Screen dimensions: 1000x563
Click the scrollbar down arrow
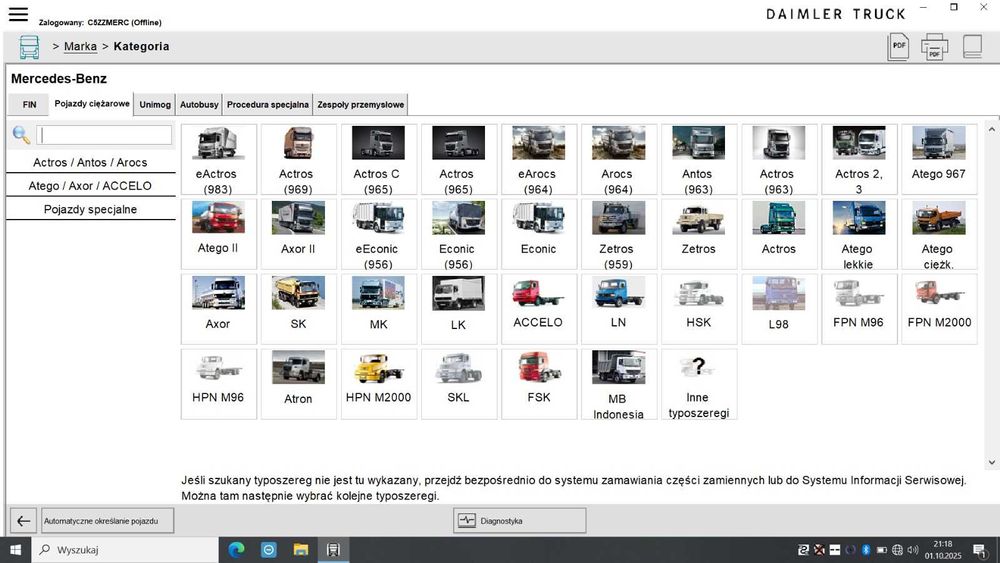[992, 463]
